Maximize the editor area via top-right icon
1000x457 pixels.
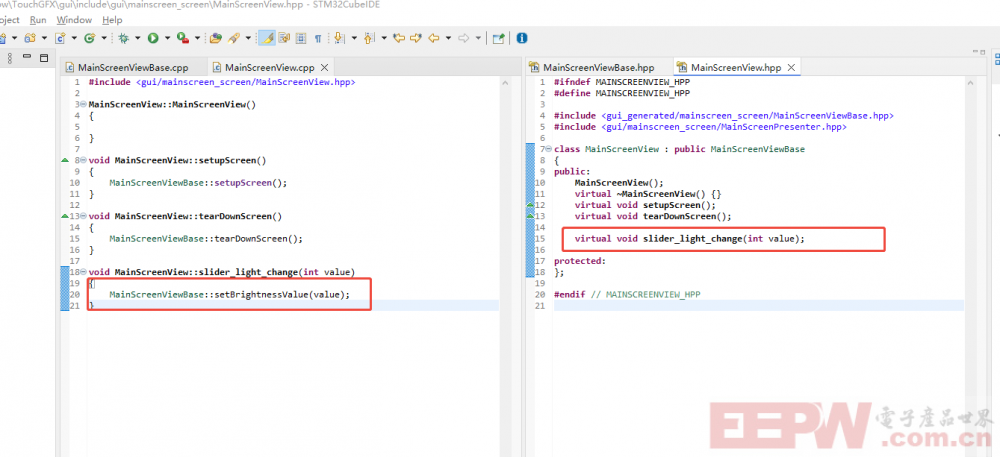pos(984,52)
